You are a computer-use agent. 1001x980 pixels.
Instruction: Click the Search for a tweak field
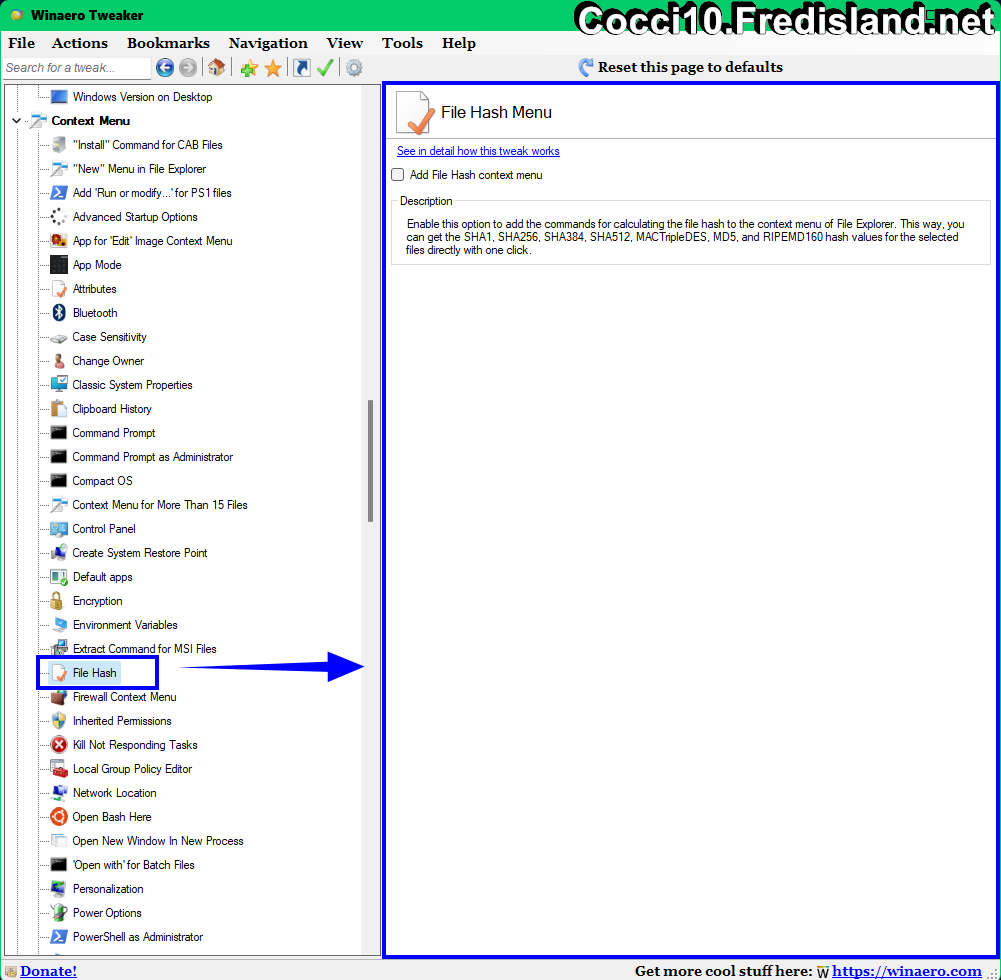pyautogui.click(x=77, y=68)
